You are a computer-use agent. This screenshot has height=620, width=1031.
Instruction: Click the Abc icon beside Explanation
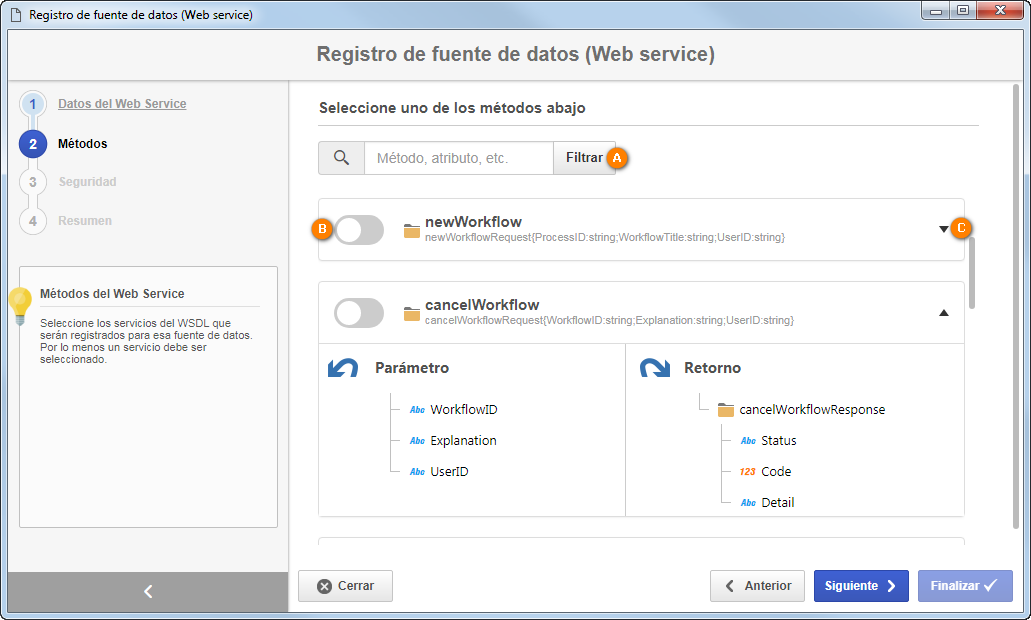[418, 441]
